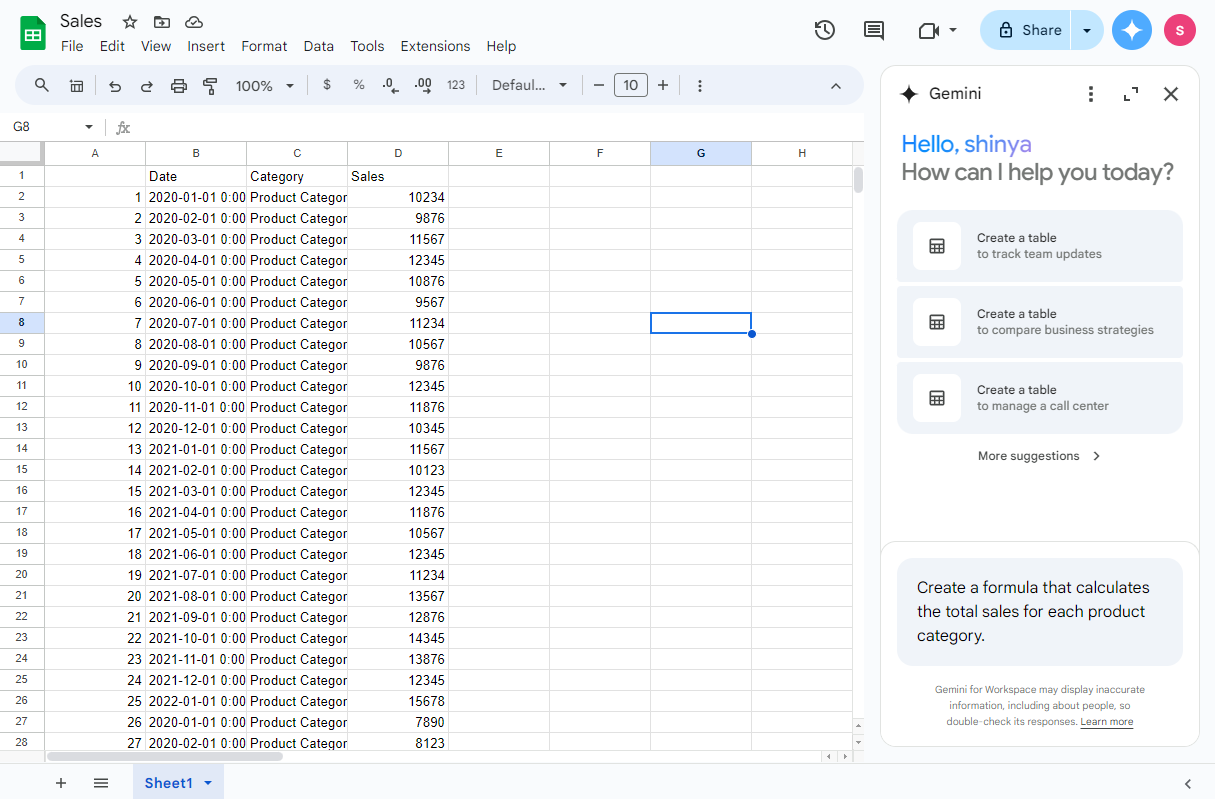Follow the Learn more link
The width and height of the screenshot is (1215, 799).
[x=1107, y=722]
